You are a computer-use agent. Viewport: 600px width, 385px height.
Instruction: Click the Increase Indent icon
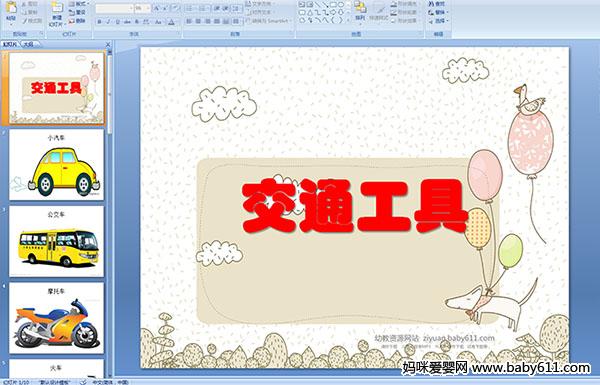click(x=226, y=8)
